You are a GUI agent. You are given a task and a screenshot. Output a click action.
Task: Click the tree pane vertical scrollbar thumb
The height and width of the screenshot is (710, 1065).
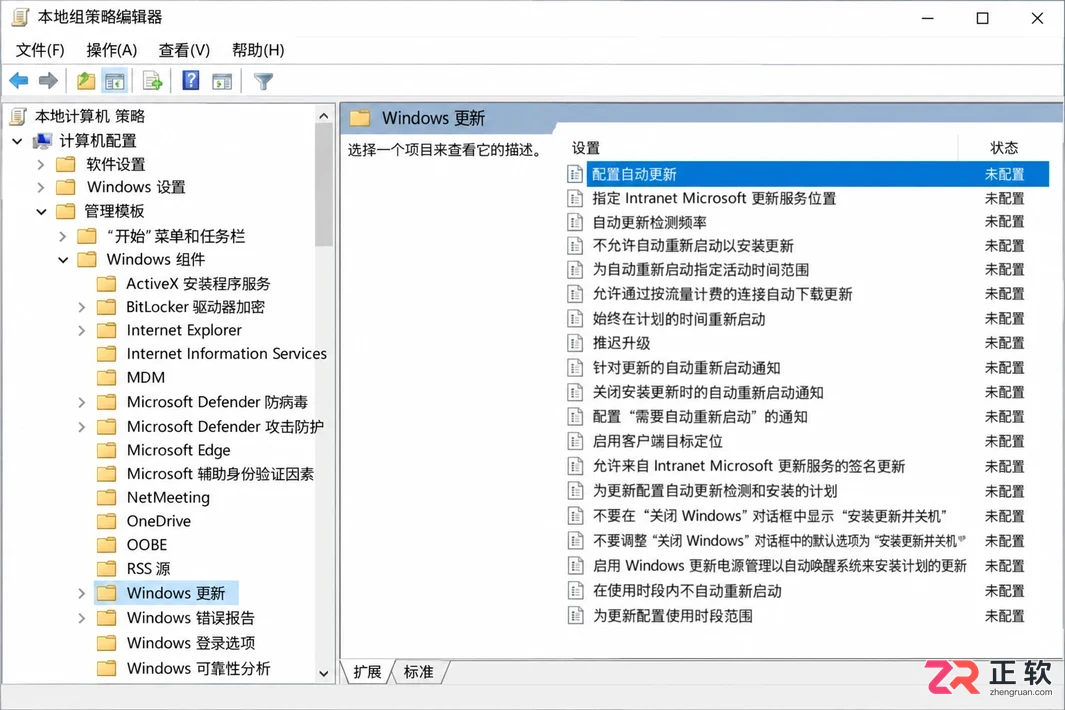[x=324, y=185]
